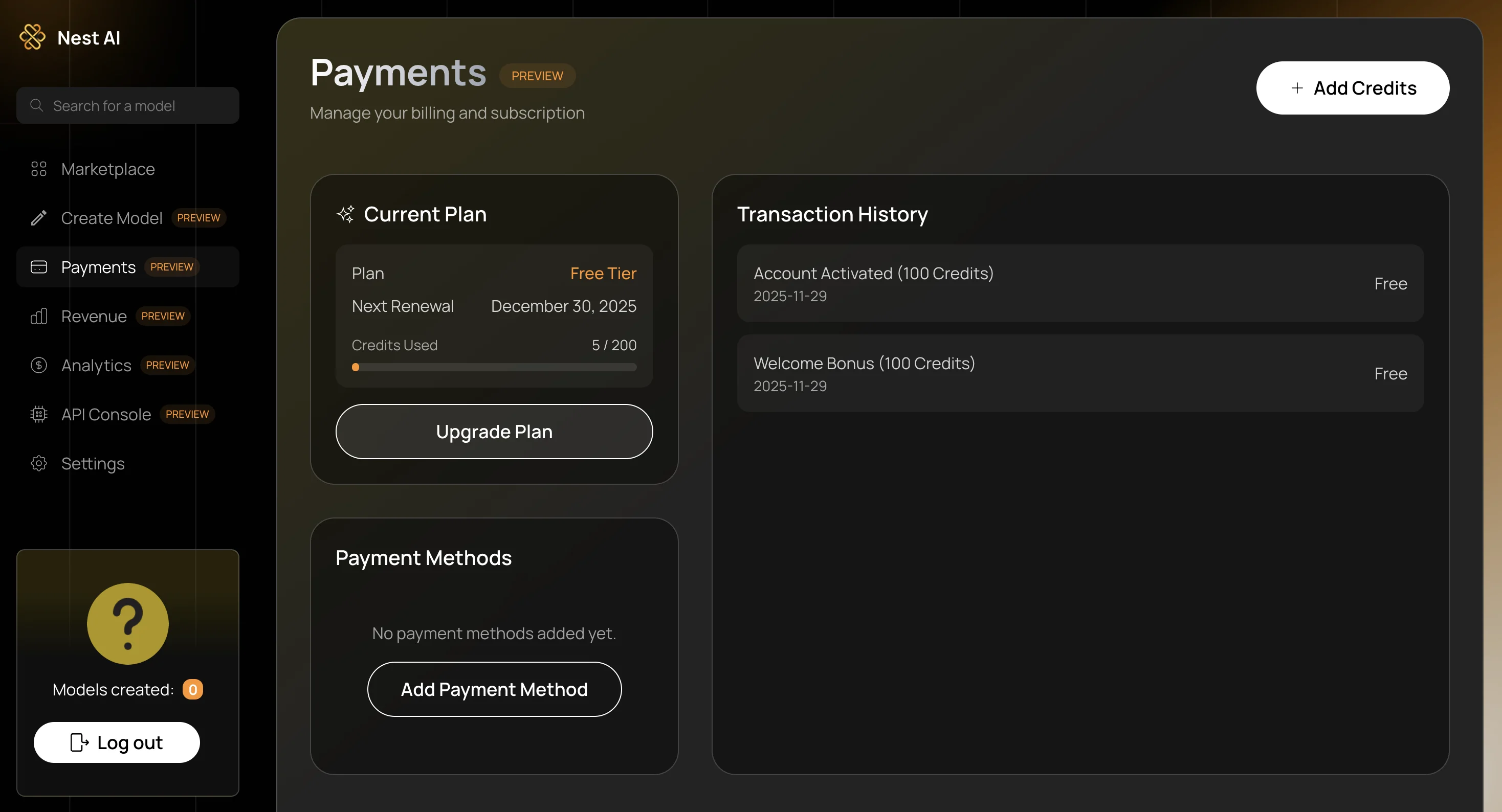This screenshot has width=1502, height=812.
Task: Open the Analytics page
Action: [x=96, y=365]
